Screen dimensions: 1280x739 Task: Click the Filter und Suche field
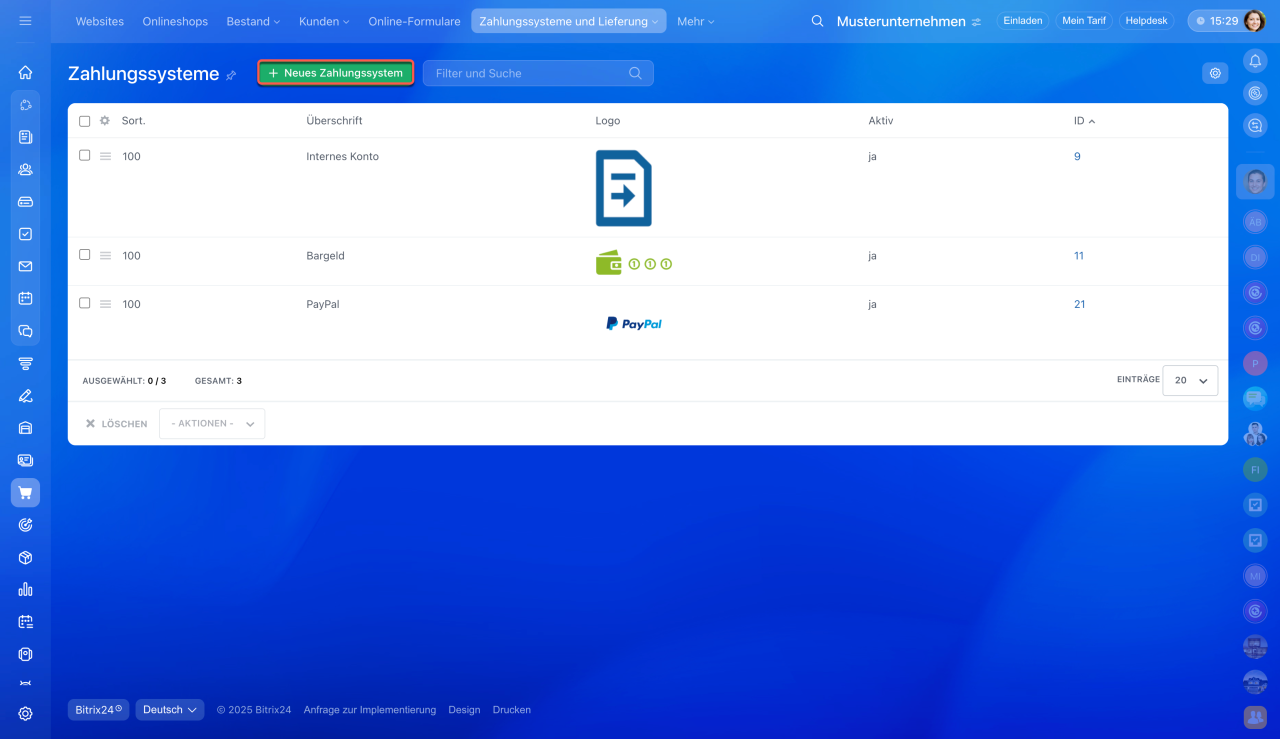click(x=528, y=73)
